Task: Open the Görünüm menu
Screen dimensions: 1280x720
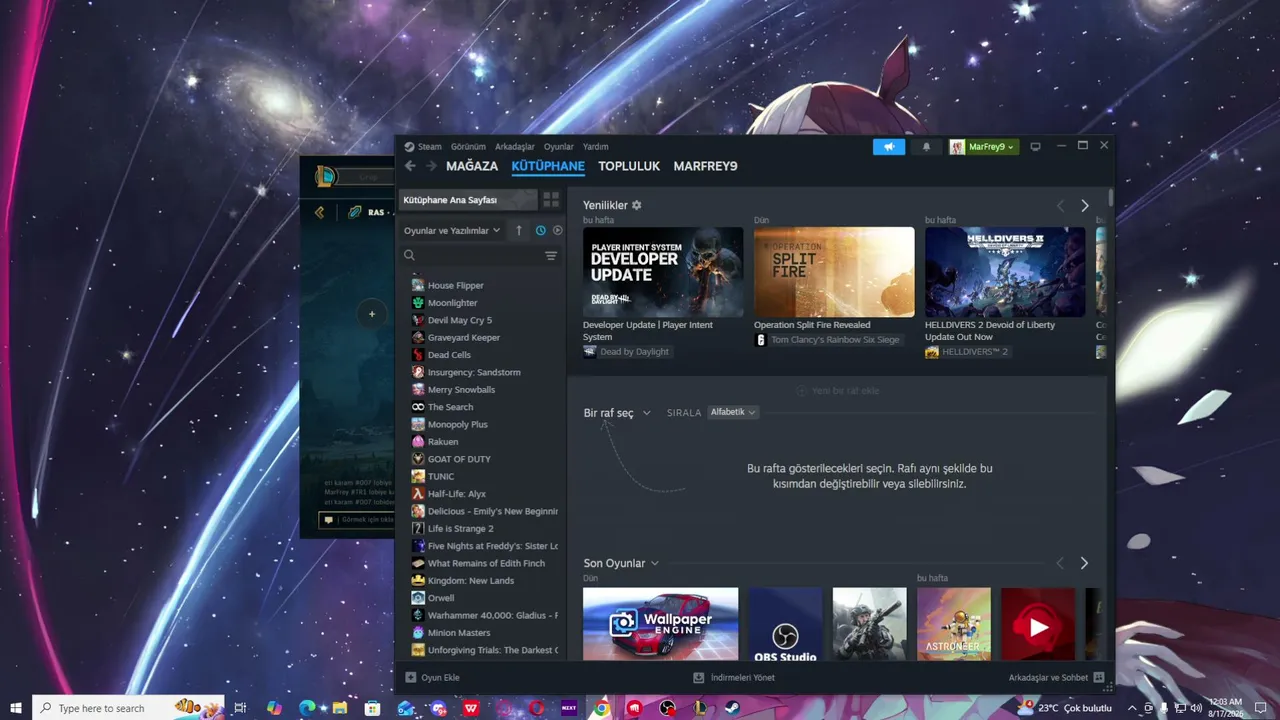Action: tap(468, 147)
